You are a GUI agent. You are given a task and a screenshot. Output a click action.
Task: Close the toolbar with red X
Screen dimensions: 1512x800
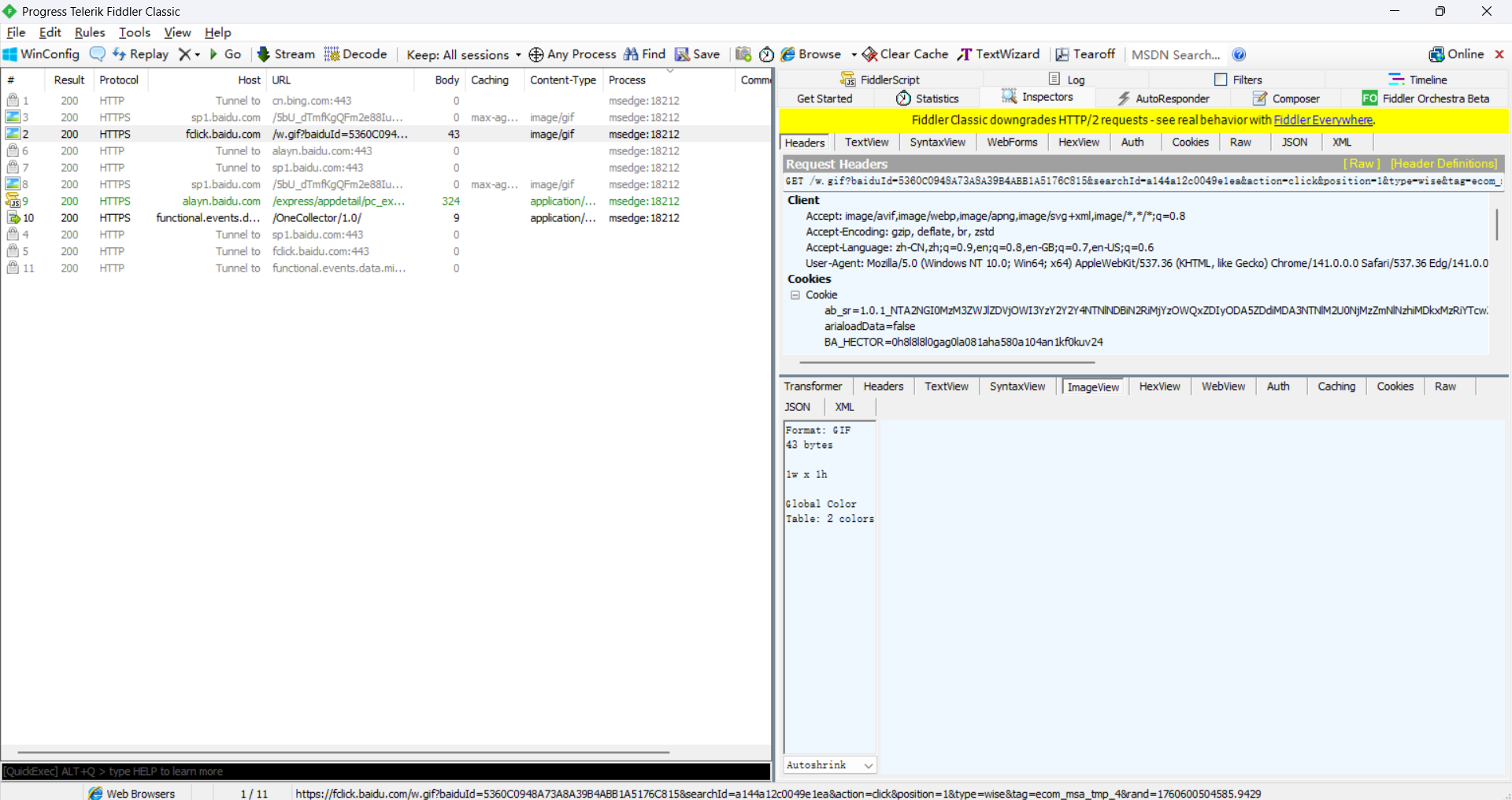click(x=1499, y=54)
